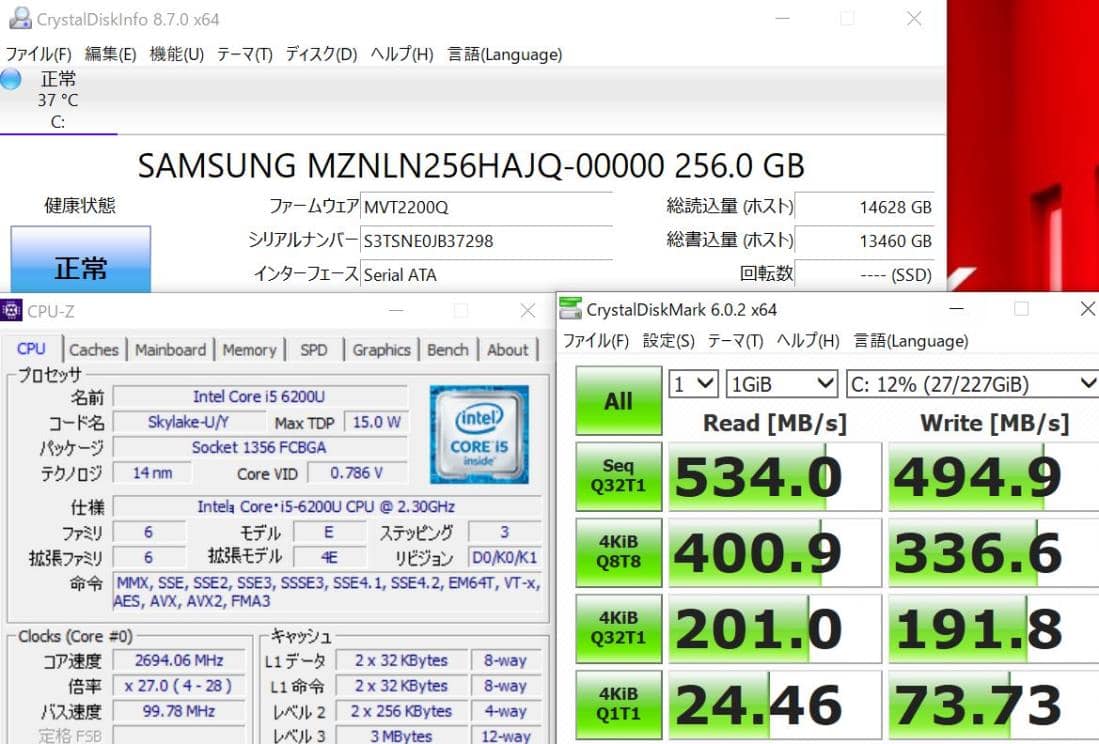Click the CrystalDiskInfo app icon in title bar
1099x744 pixels.
(20, 18)
